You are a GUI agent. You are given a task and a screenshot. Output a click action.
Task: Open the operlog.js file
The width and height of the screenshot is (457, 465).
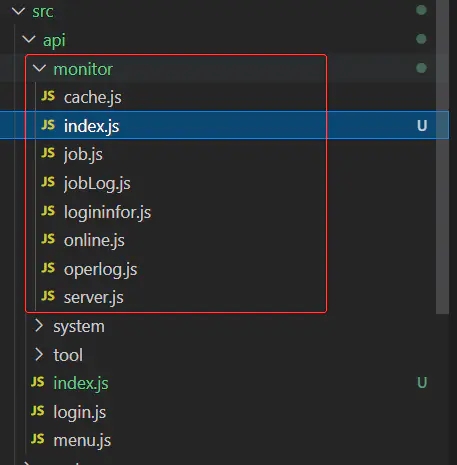coord(100,270)
